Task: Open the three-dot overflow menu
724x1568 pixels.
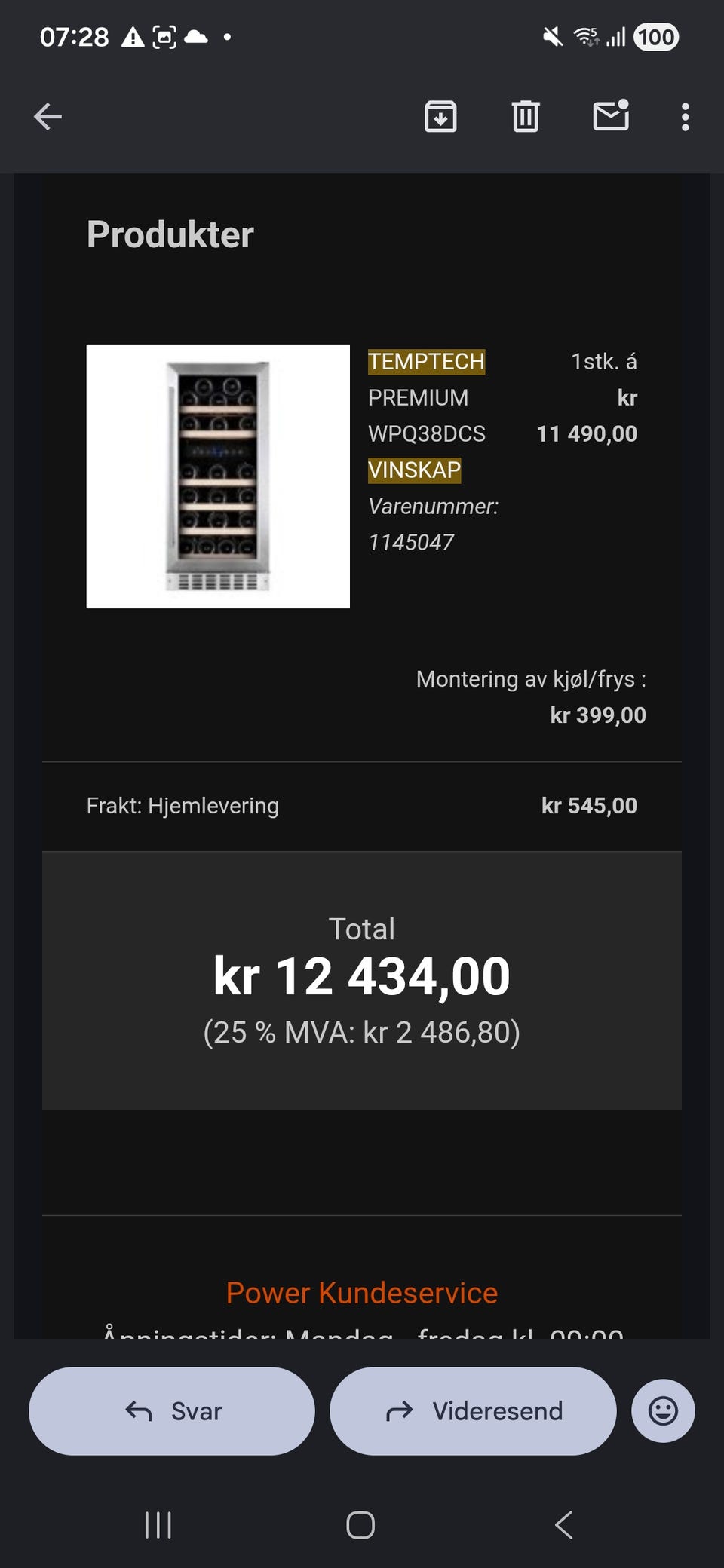Action: pos(685,117)
